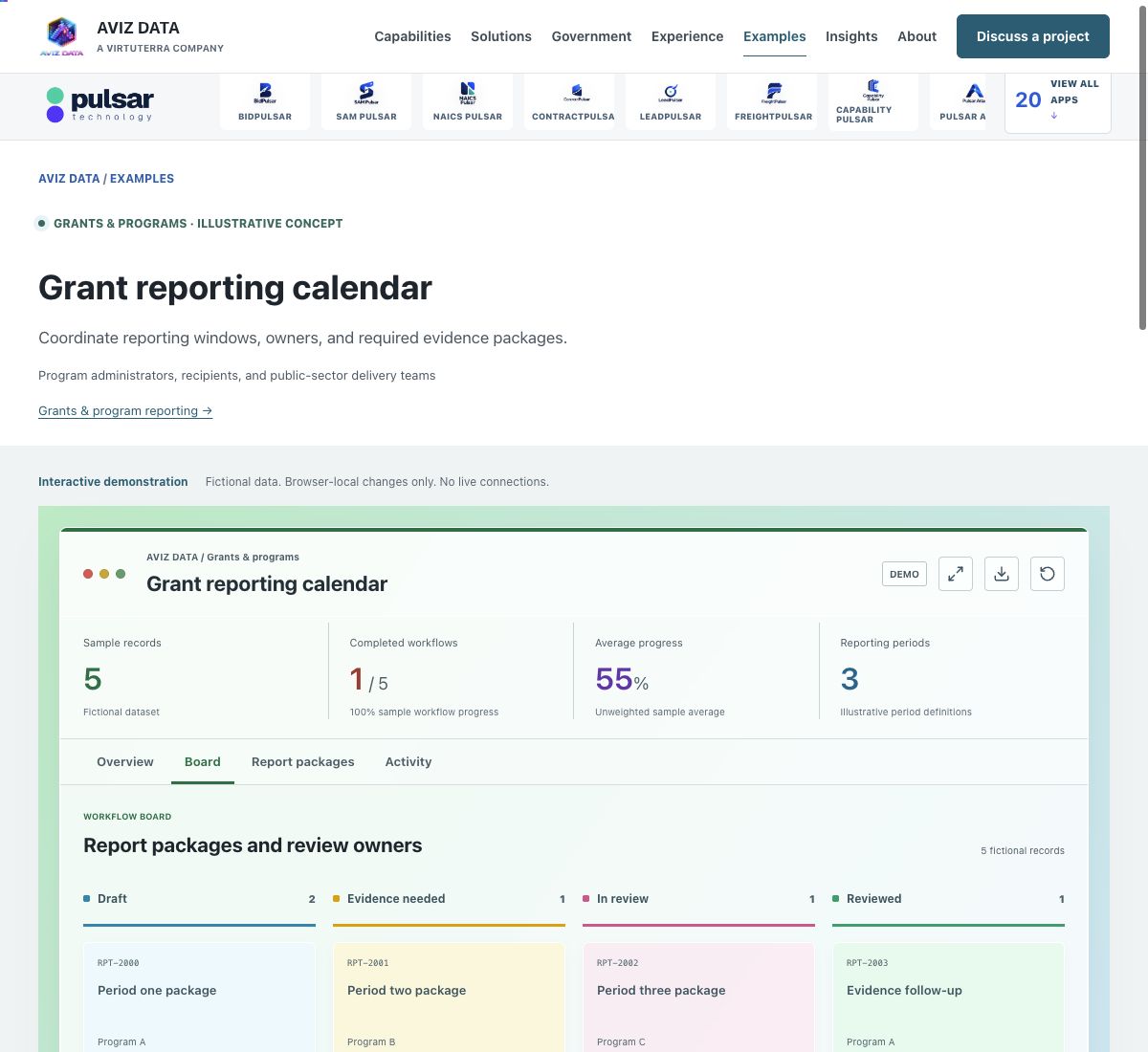Screen dimensions: 1148x1052
Task: Follow the Grants & program reporting link
Action: pyautogui.click(x=125, y=411)
